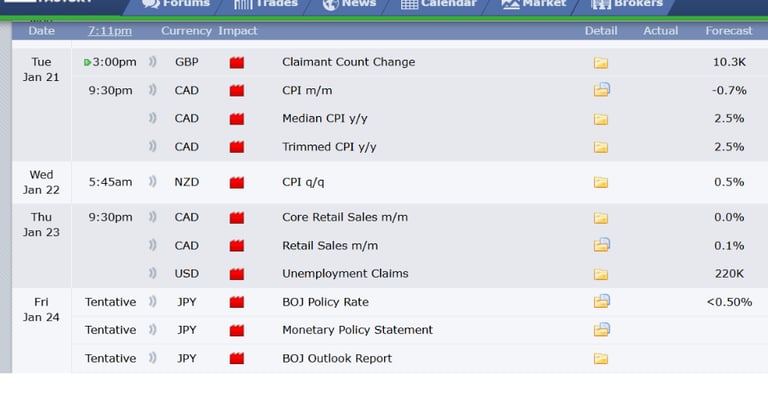Open the Monetary Policy Statement event
Viewport: 768px width, 397px height.
coord(357,330)
